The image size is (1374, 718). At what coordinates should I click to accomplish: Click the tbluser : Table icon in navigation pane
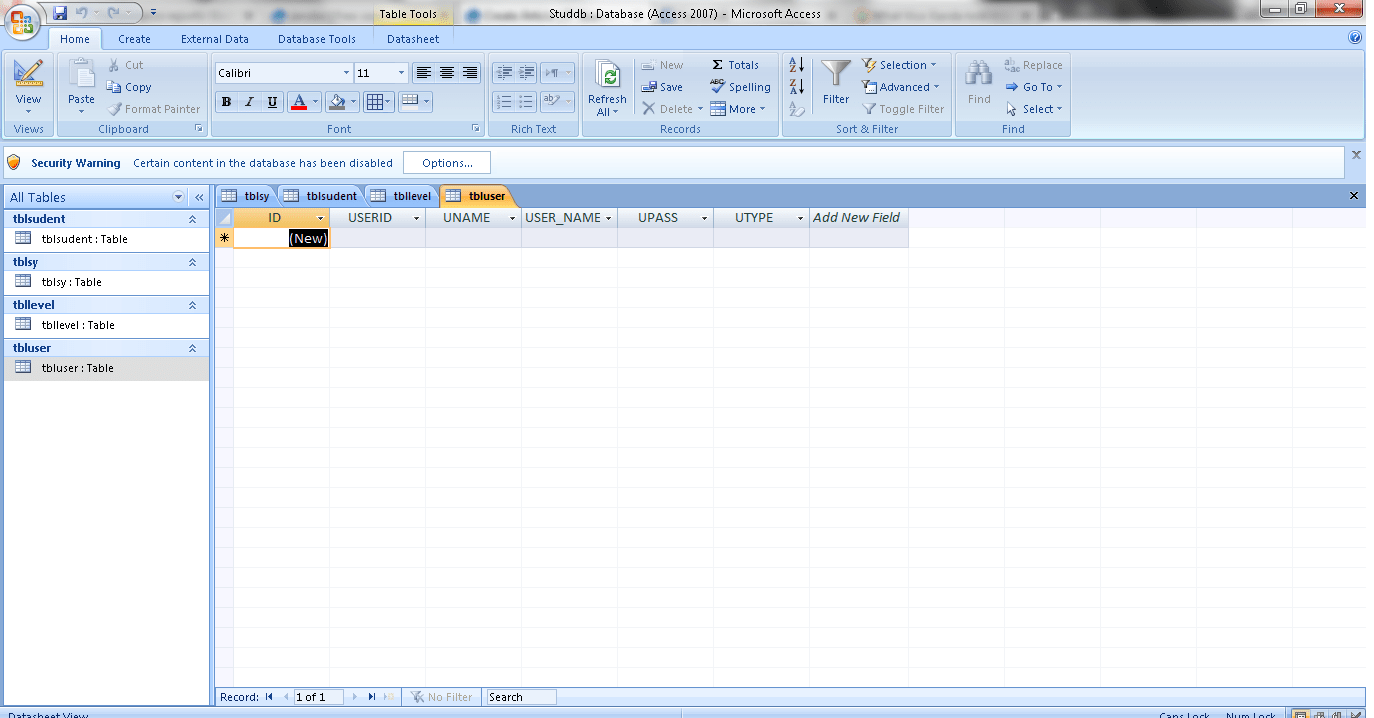point(23,367)
